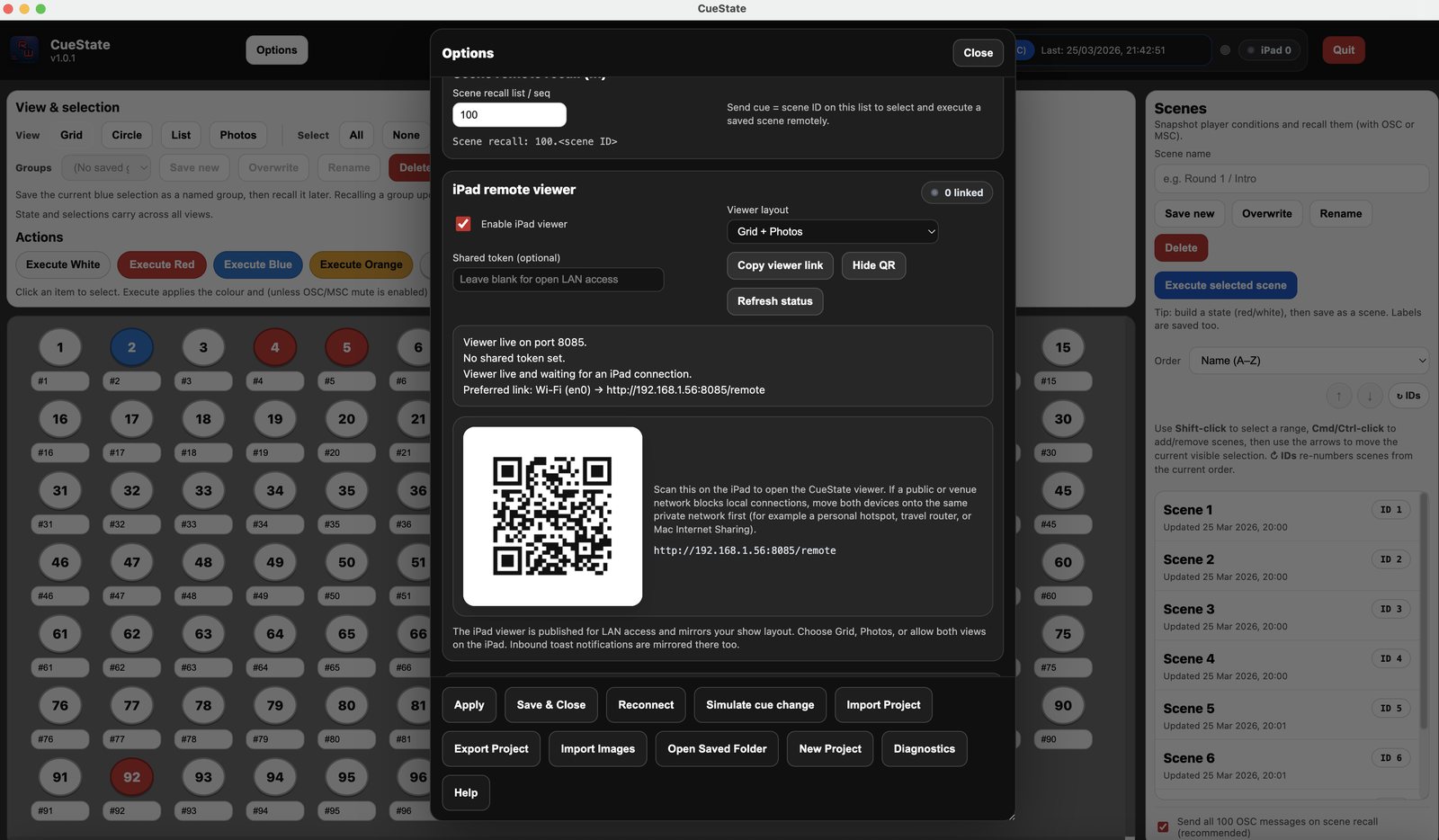The width and height of the screenshot is (1439, 840).
Task: Click the iPad 0 status indicator
Action: pyautogui.click(x=1269, y=50)
